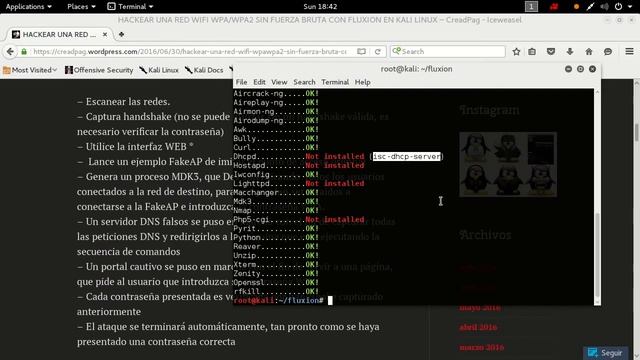Image resolution: width=640 pixels, height=360 pixels.
Task: Click the red recording indicator icon
Action: [x=554, y=7]
